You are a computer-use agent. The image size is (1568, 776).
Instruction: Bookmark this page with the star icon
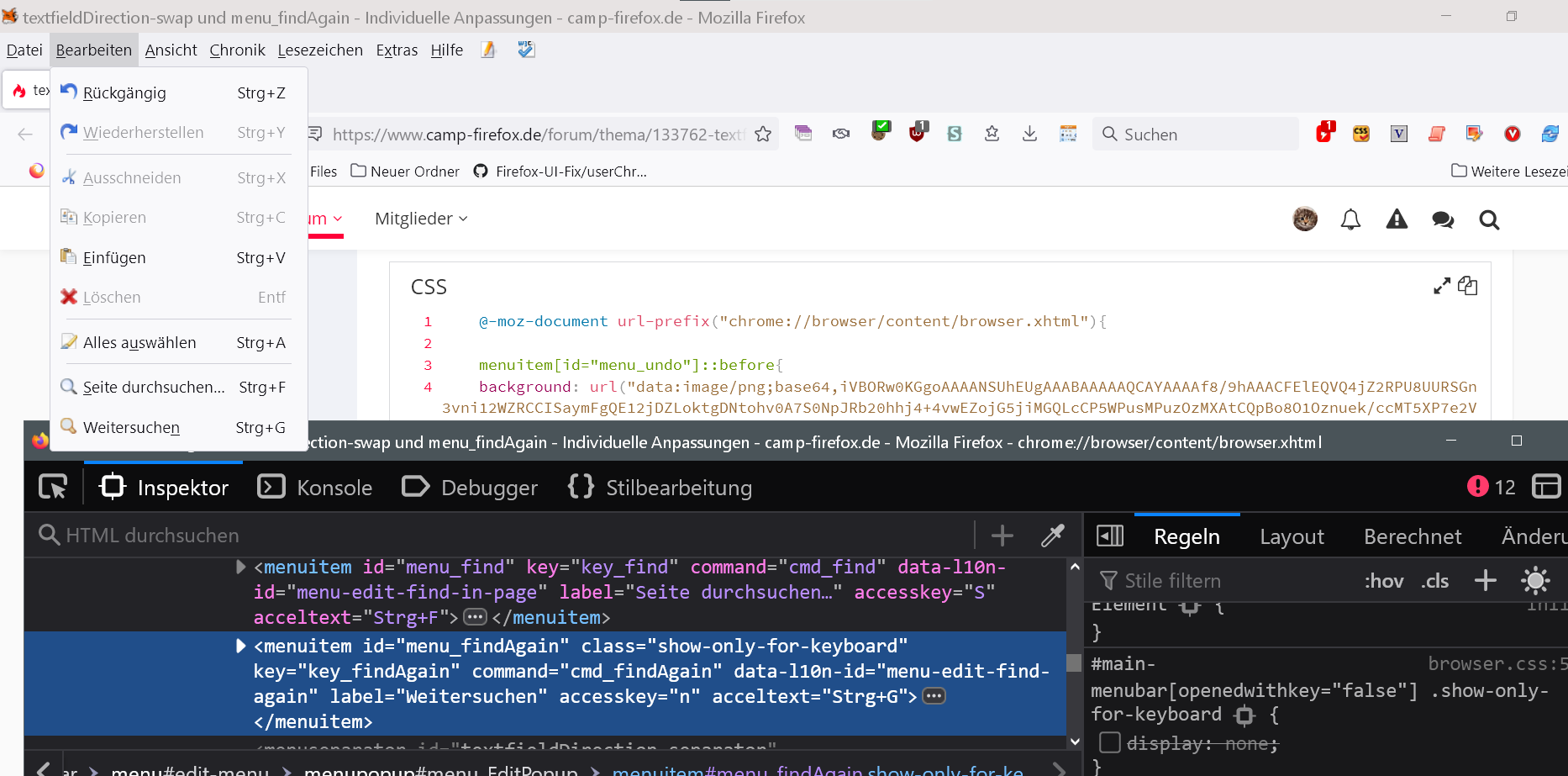(763, 135)
